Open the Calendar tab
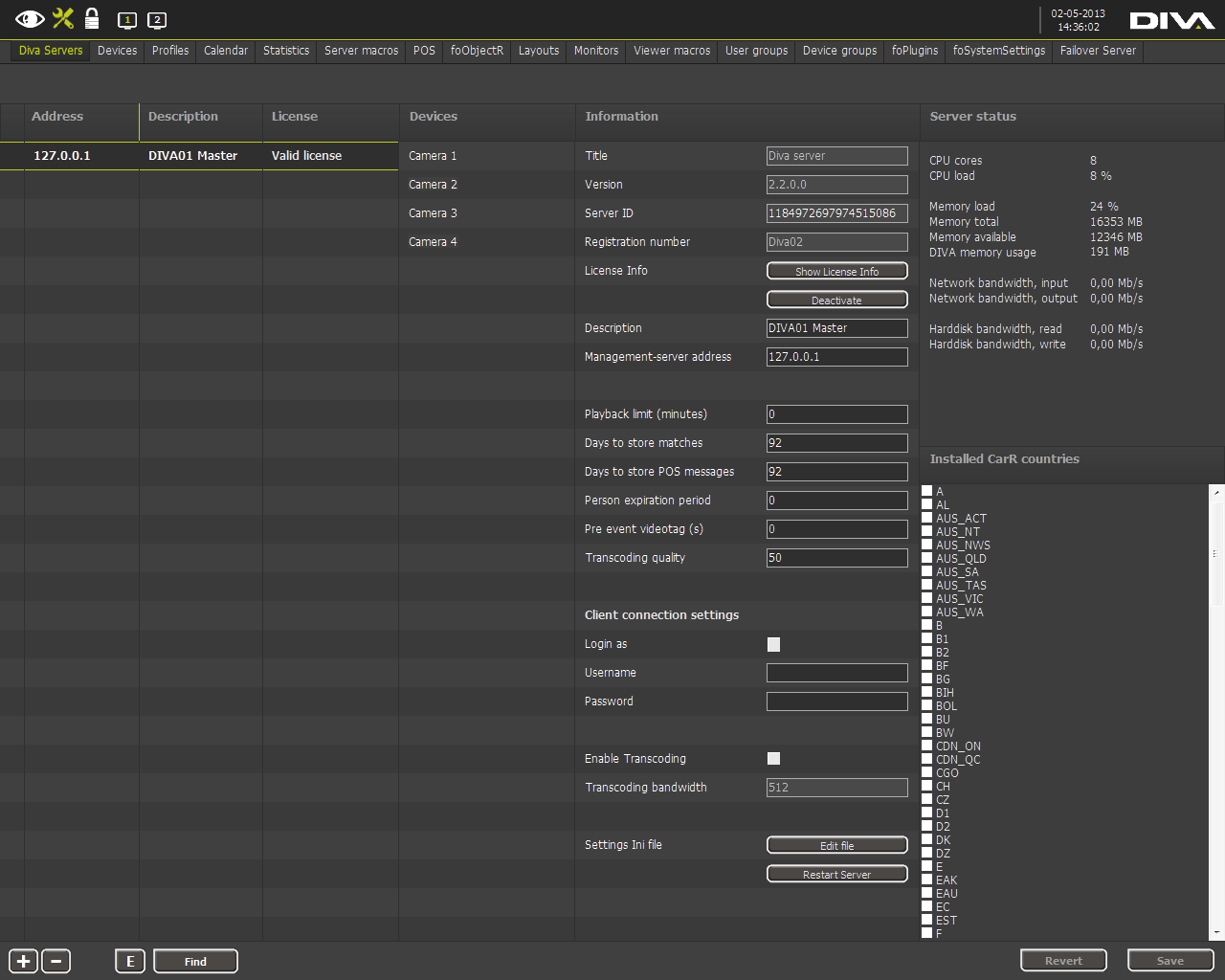The width and height of the screenshot is (1225, 980). (226, 51)
